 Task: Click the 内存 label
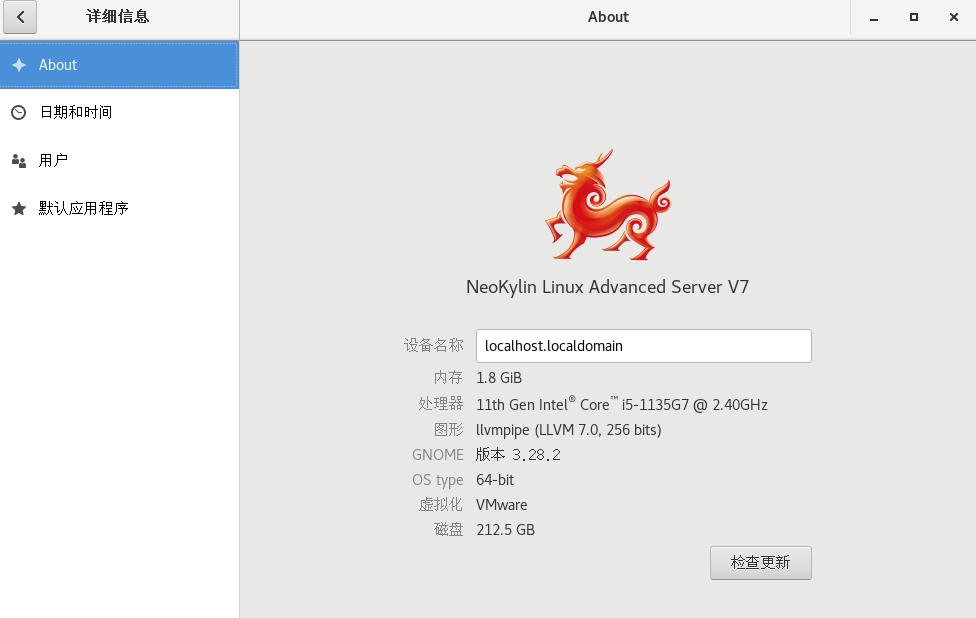(449, 378)
